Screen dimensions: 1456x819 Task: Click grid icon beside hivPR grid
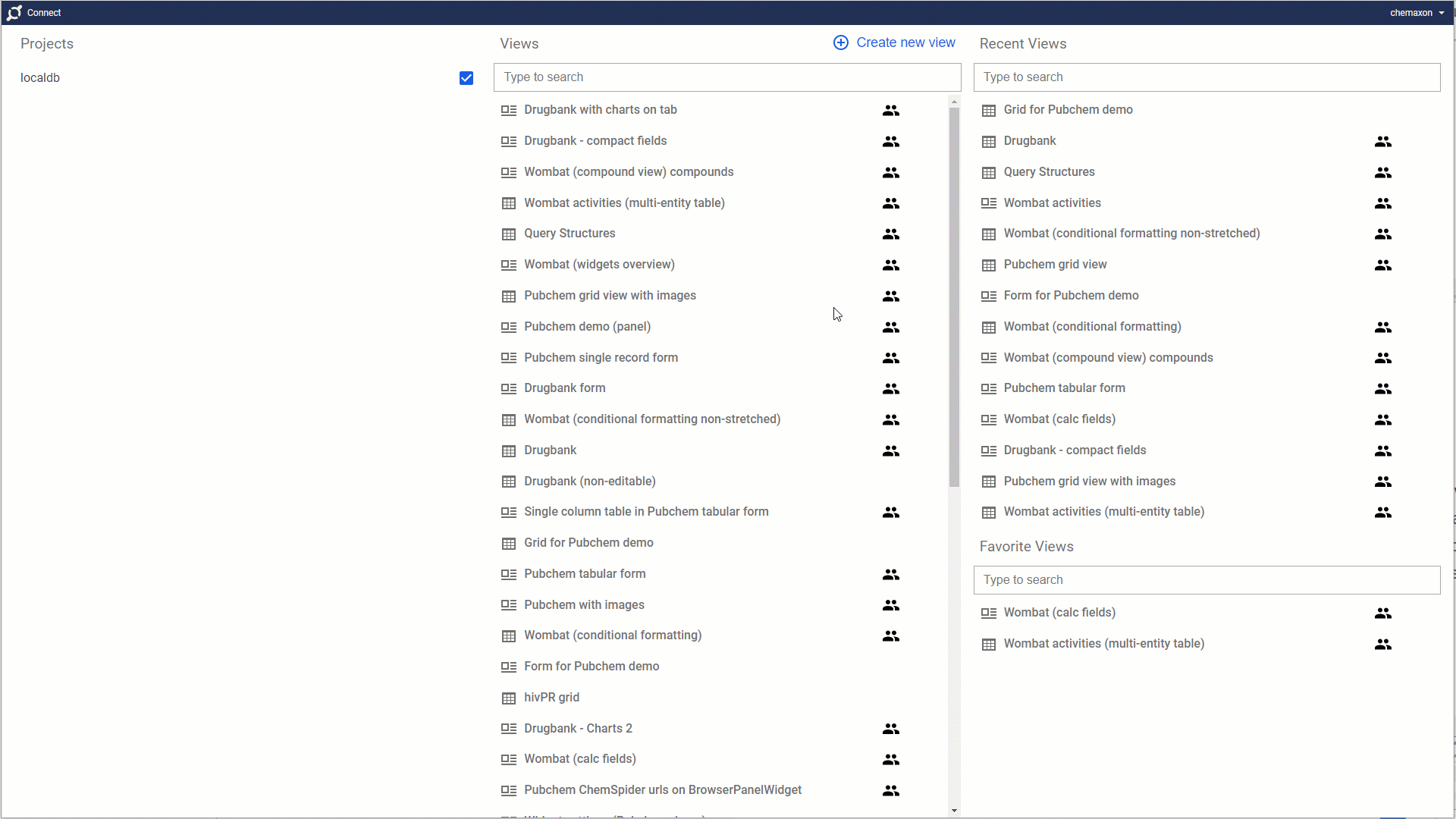tap(509, 698)
